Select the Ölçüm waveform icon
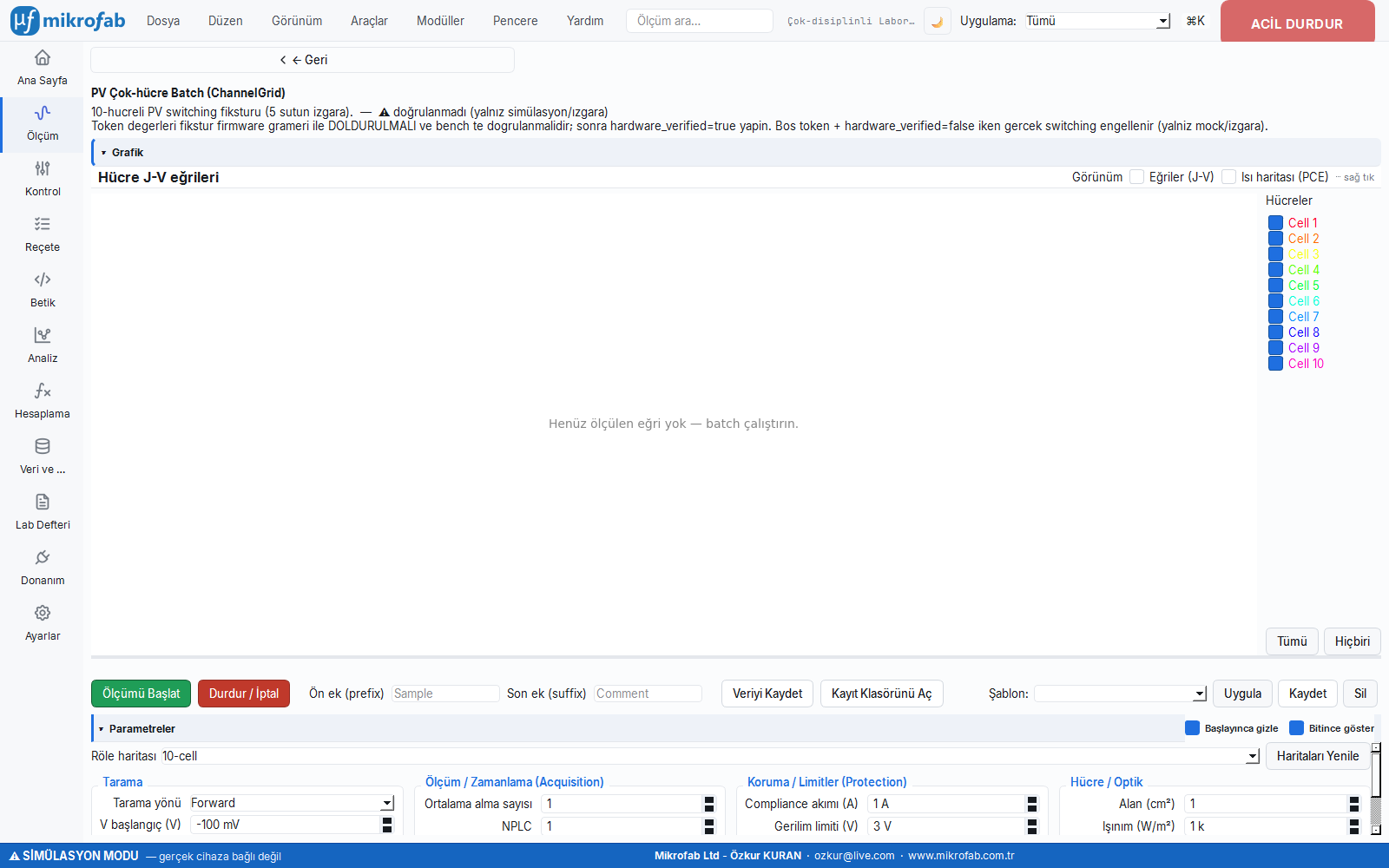This screenshot has width=1389, height=868. 42,113
